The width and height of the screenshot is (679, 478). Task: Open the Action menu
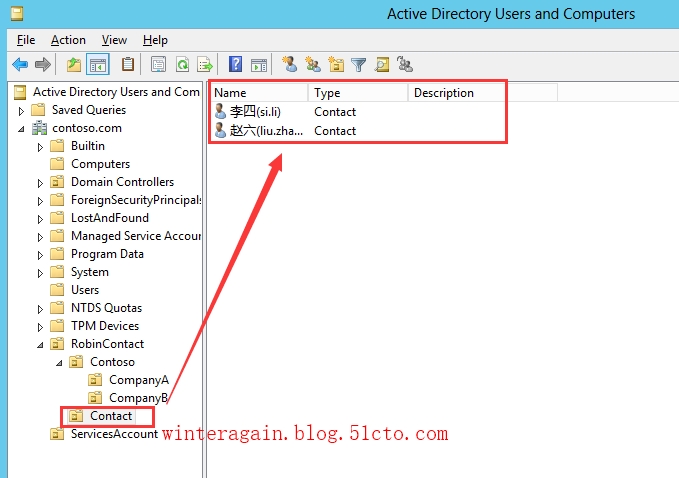pos(68,40)
